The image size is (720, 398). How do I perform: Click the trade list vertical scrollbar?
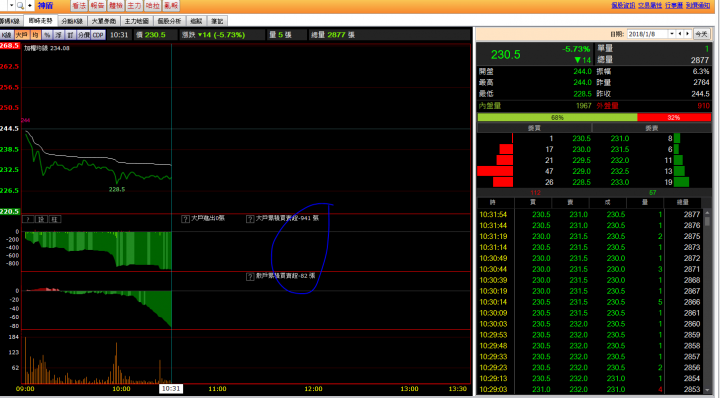point(708,301)
